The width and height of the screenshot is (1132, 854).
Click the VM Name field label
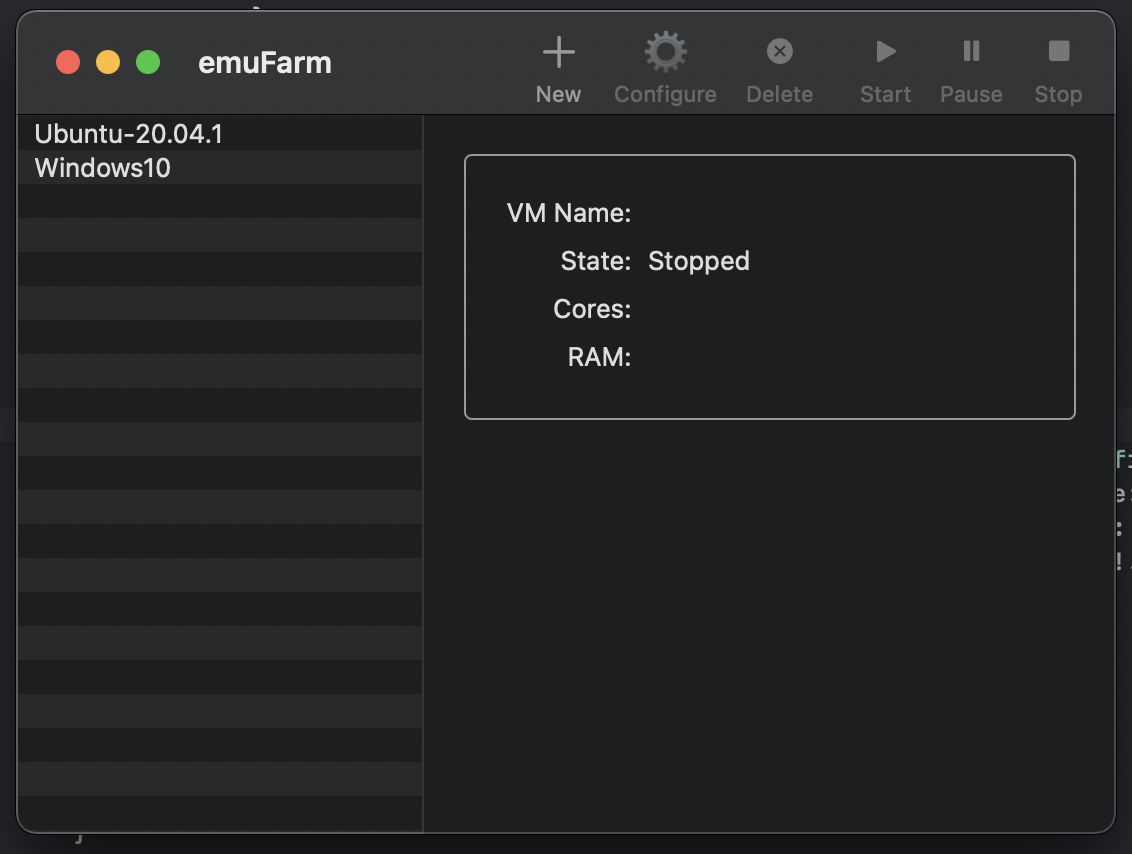(569, 213)
